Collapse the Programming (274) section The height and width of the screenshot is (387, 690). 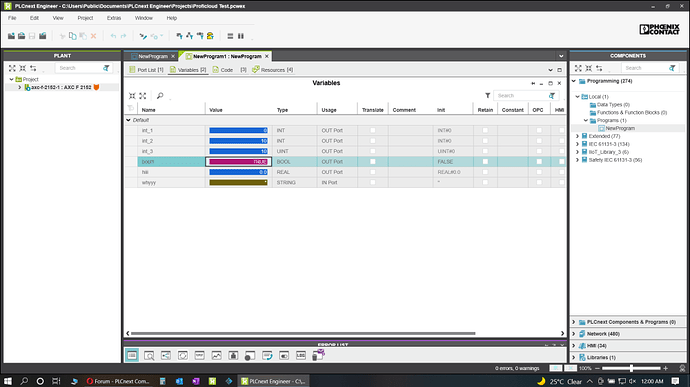click(x=574, y=81)
